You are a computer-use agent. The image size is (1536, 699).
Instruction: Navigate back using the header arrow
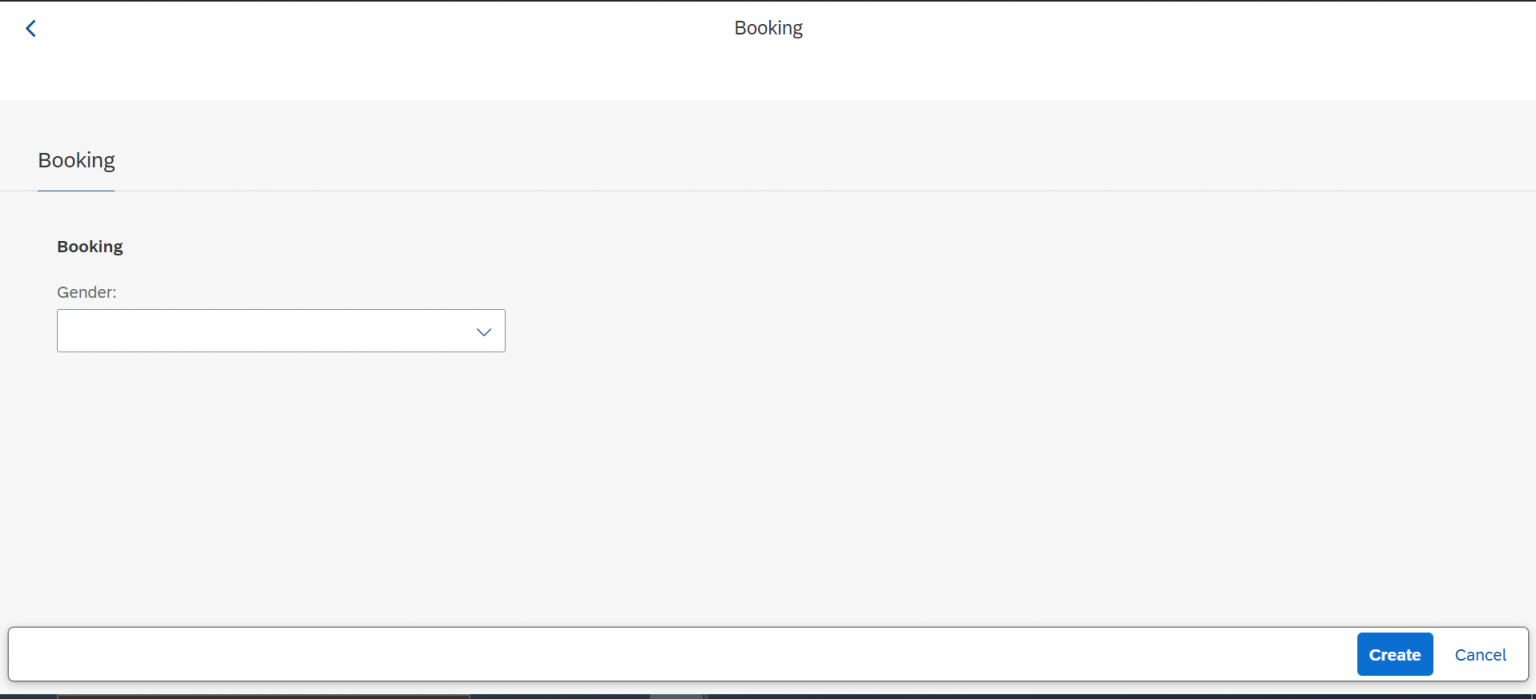coord(30,27)
